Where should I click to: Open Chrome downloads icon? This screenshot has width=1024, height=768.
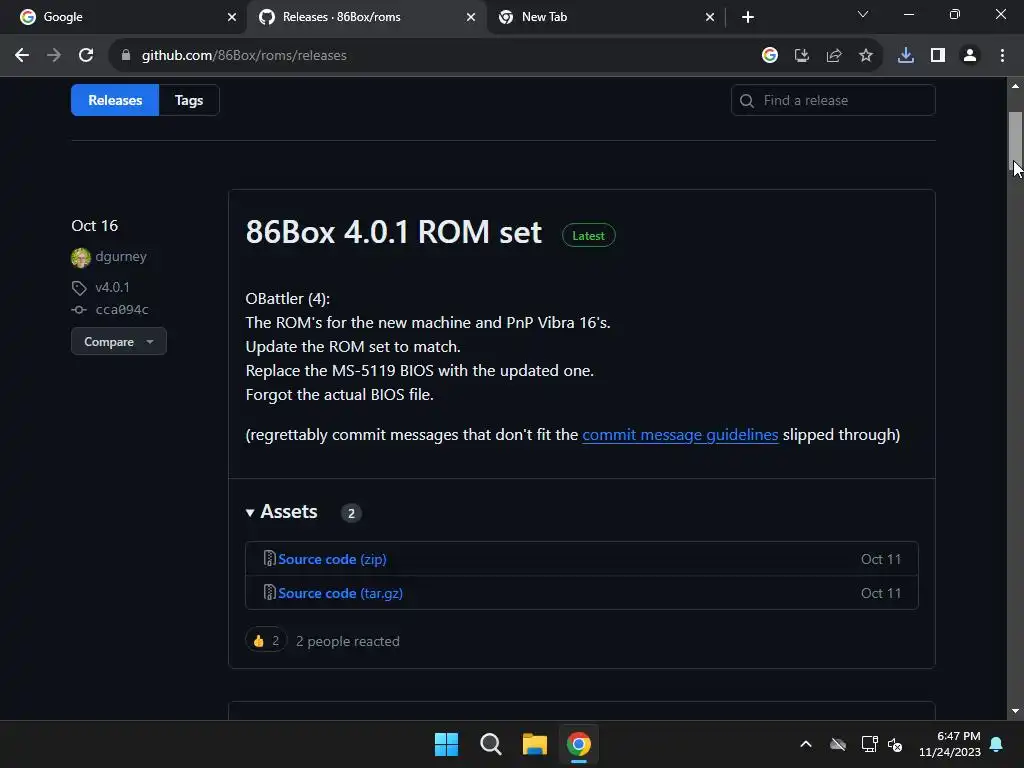click(906, 56)
